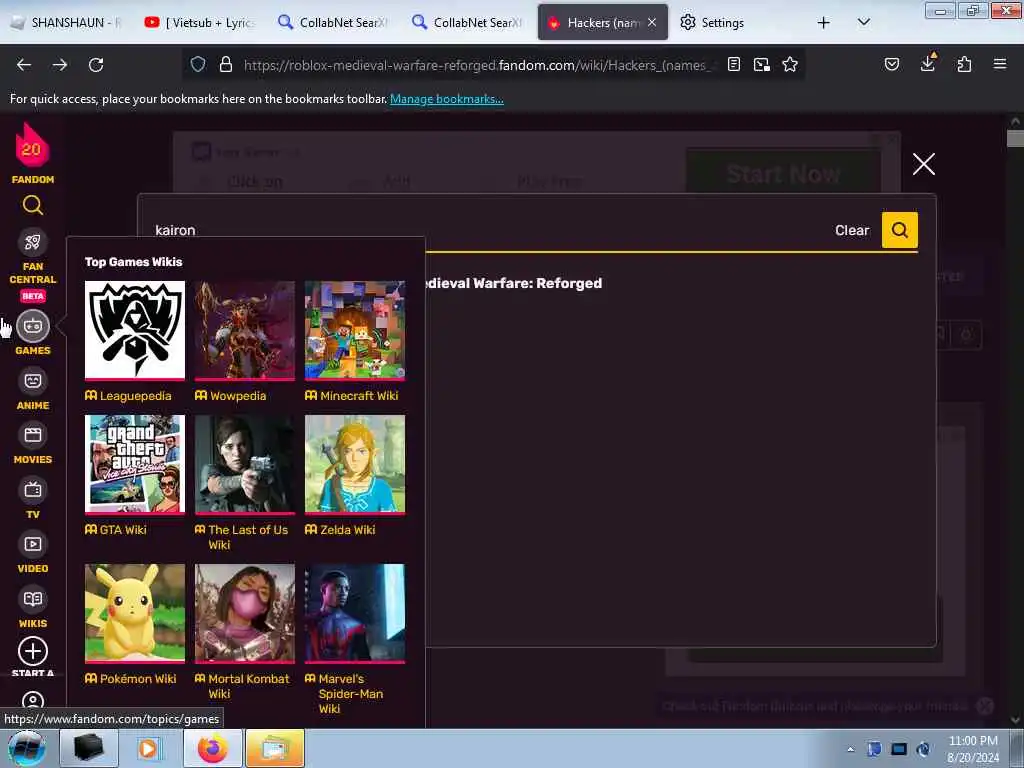Screen dimensions: 1024x768
Task: Open Pokémon Wiki thumbnail image
Action: point(135,613)
